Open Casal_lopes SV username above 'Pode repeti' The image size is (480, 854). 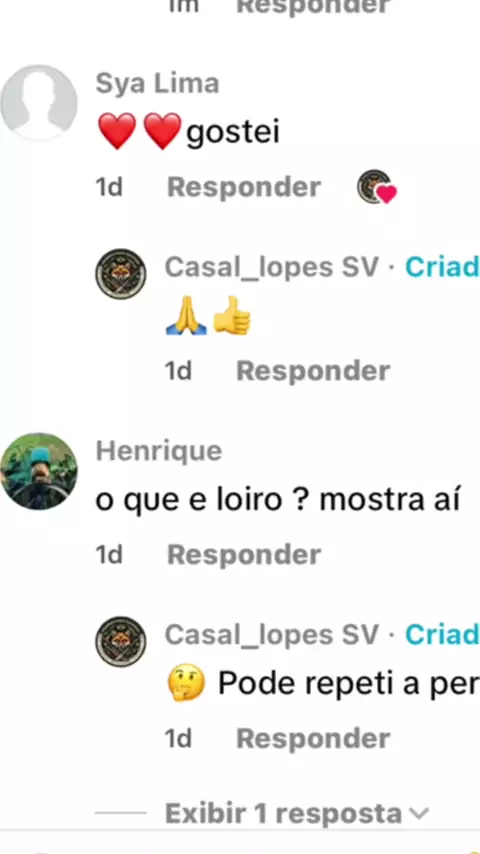(x=272, y=635)
